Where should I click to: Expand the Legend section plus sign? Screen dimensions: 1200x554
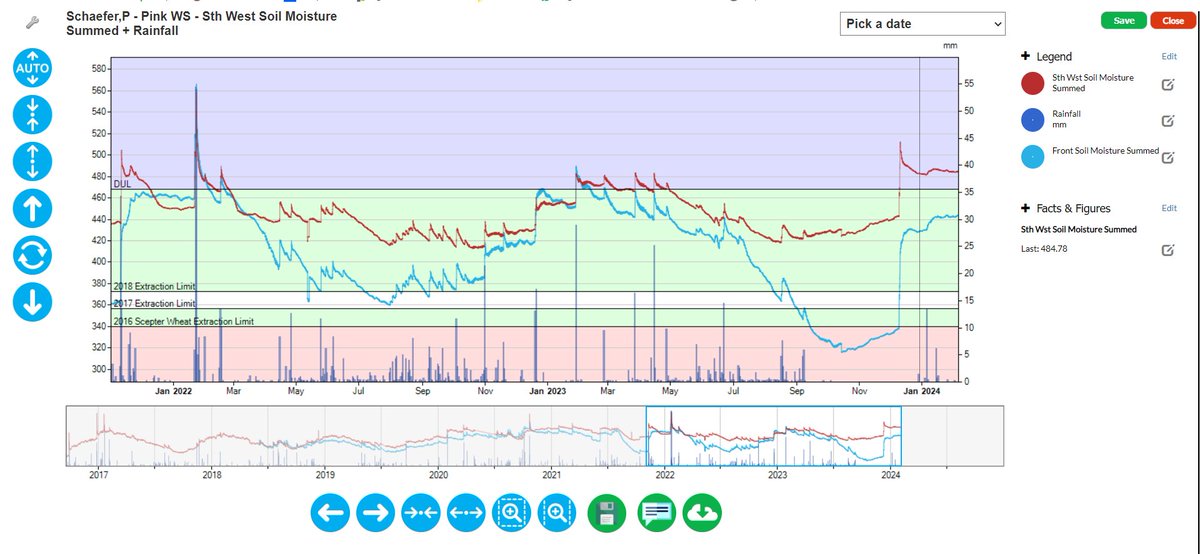coord(1026,57)
